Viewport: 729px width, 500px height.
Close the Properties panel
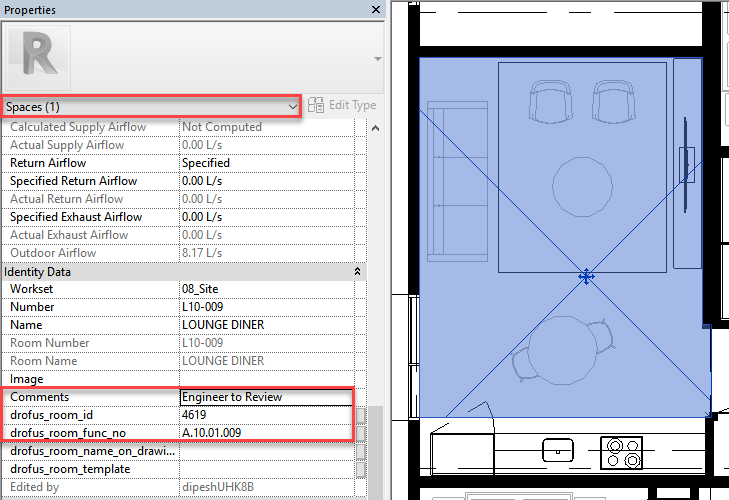point(376,10)
